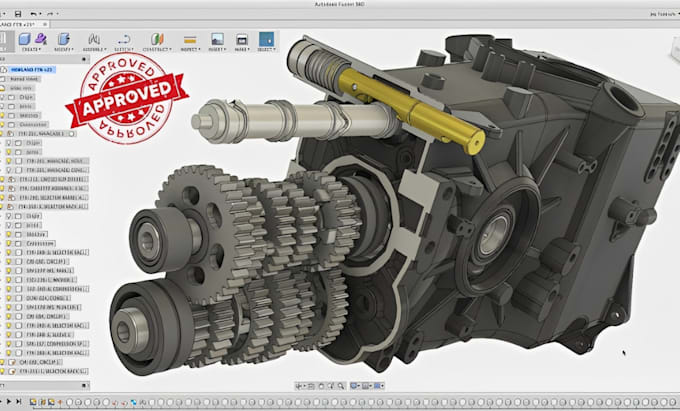The width and height of the screenshot is (680, 411).
Task: Jump to timeline end with skip-forward button
Action: pyautogui.click(x=19, y=402)
